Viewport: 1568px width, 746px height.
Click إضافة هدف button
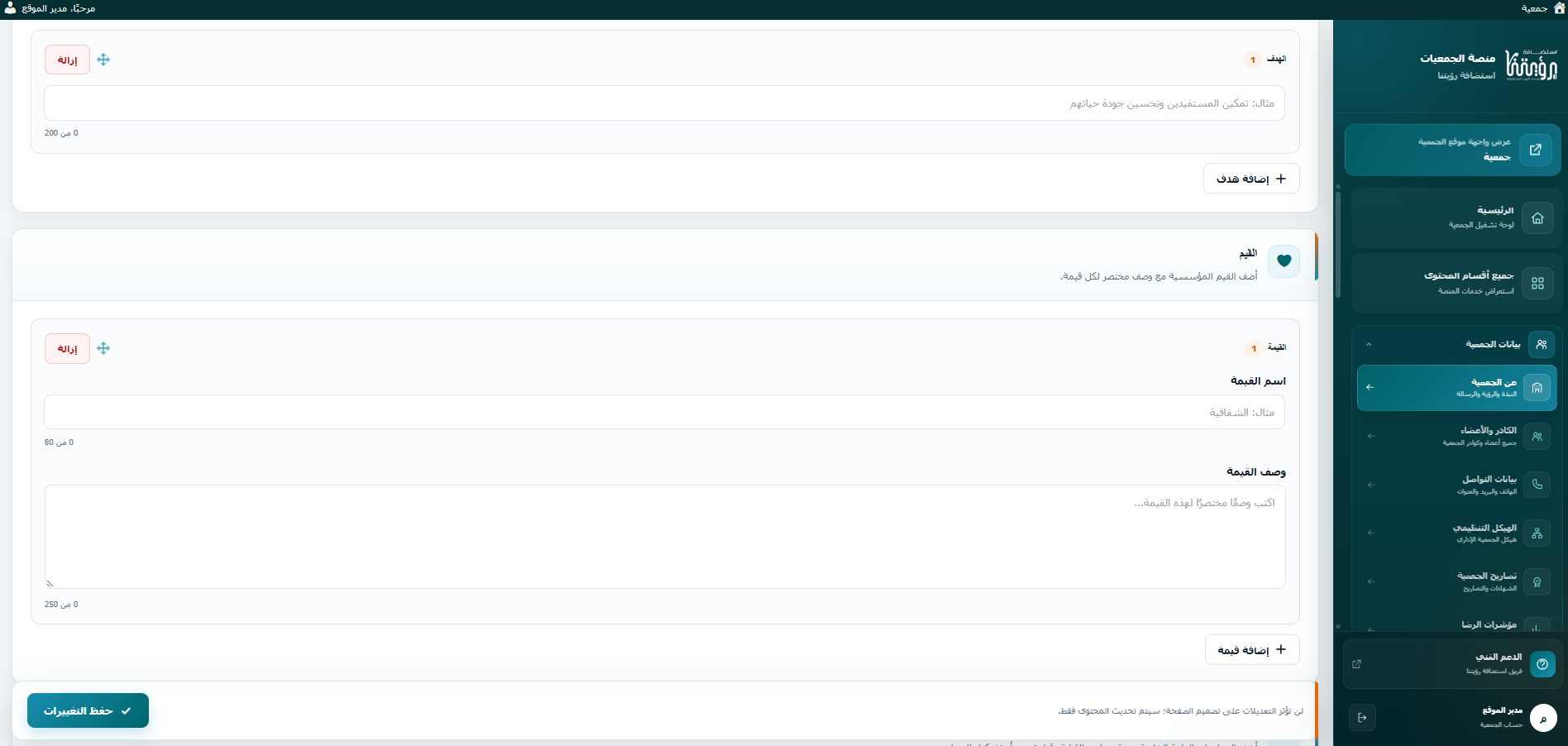coord(1251,179)
